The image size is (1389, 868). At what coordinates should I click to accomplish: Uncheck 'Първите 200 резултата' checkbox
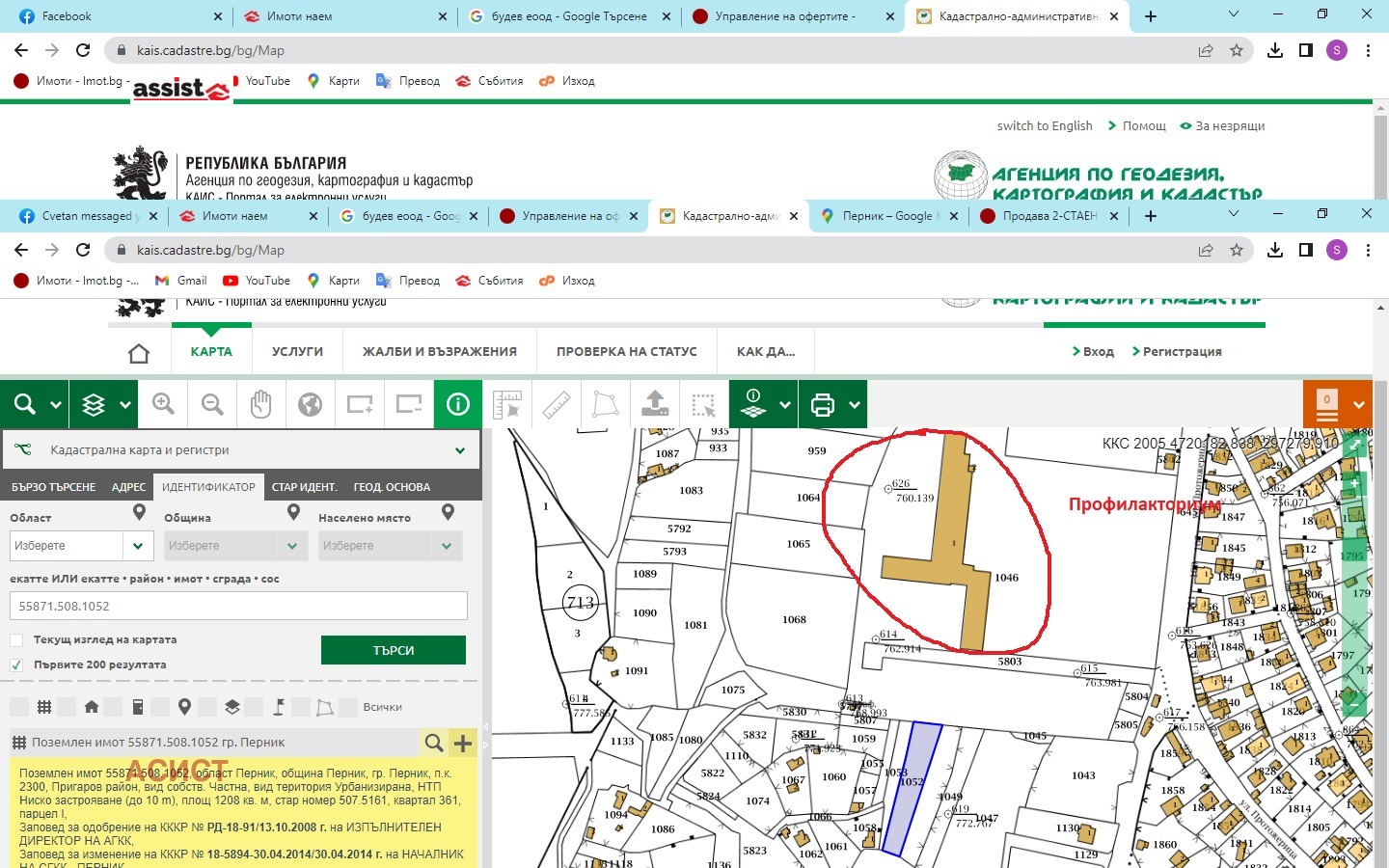[x=16, y=665]
